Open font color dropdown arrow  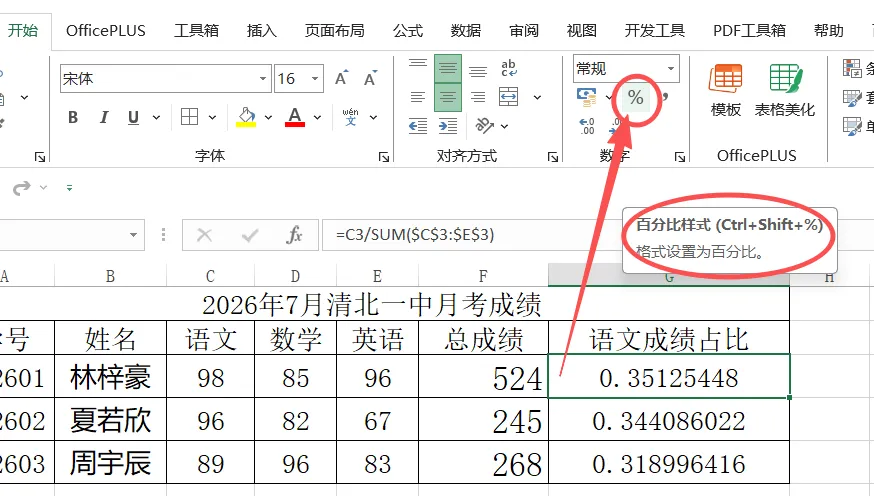pos(318,118)
